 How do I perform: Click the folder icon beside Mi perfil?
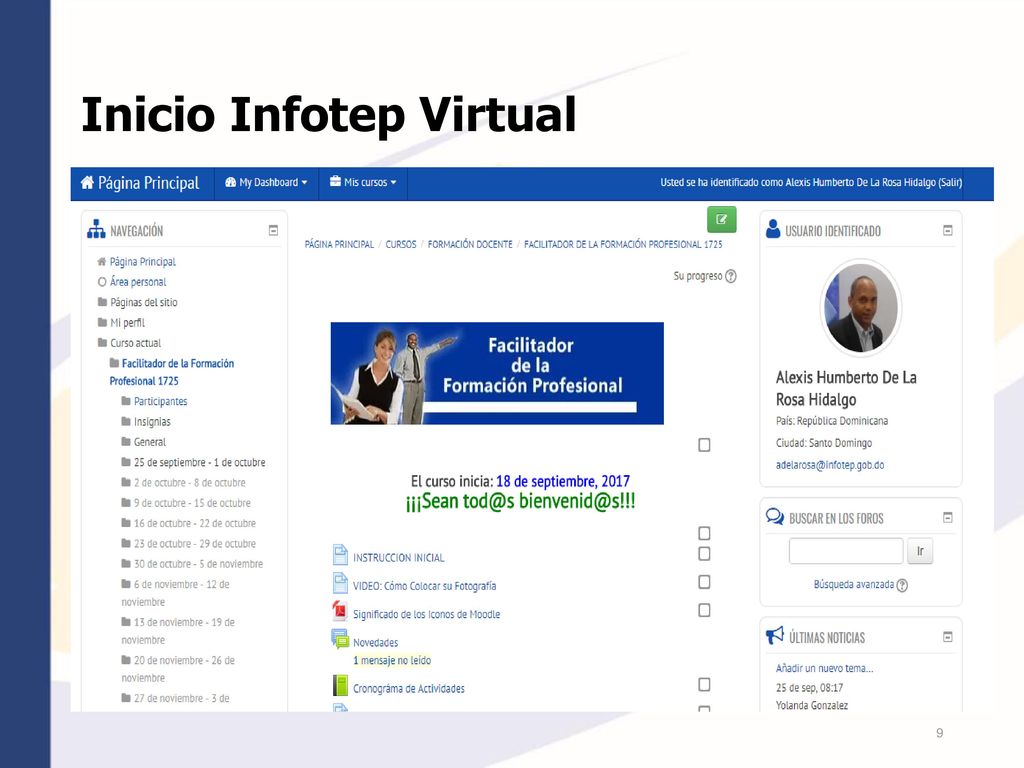click(103, 322)
